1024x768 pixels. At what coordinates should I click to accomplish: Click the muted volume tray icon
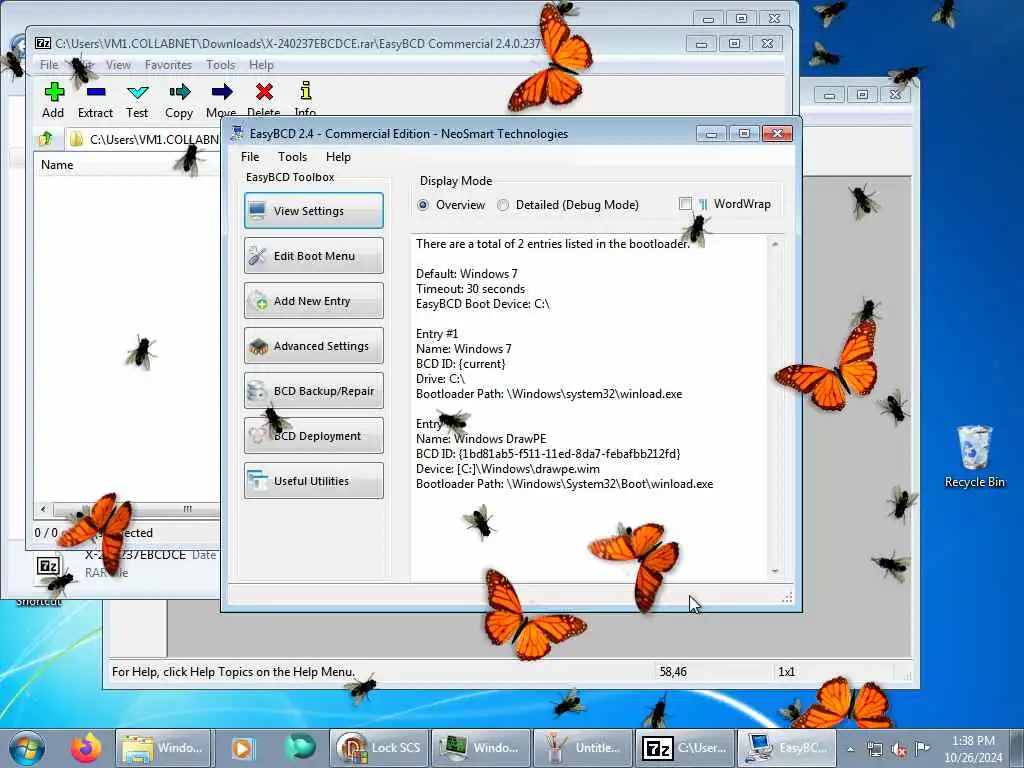[899, 750]
